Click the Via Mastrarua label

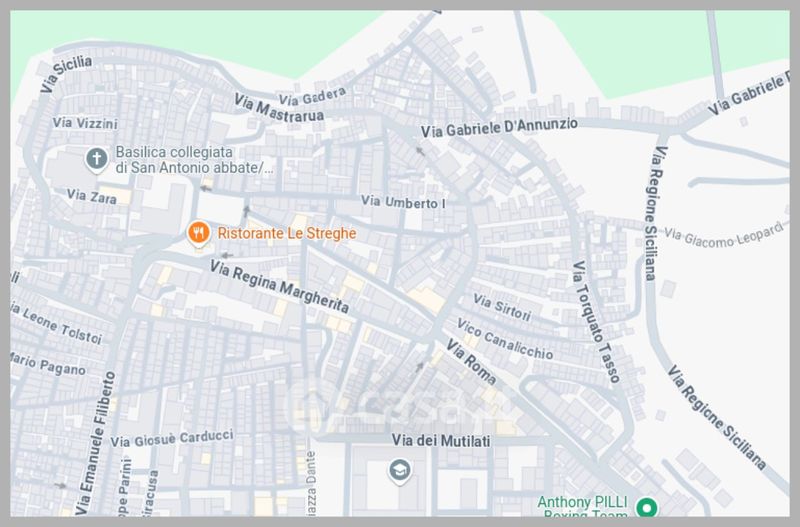click(279, 108)
